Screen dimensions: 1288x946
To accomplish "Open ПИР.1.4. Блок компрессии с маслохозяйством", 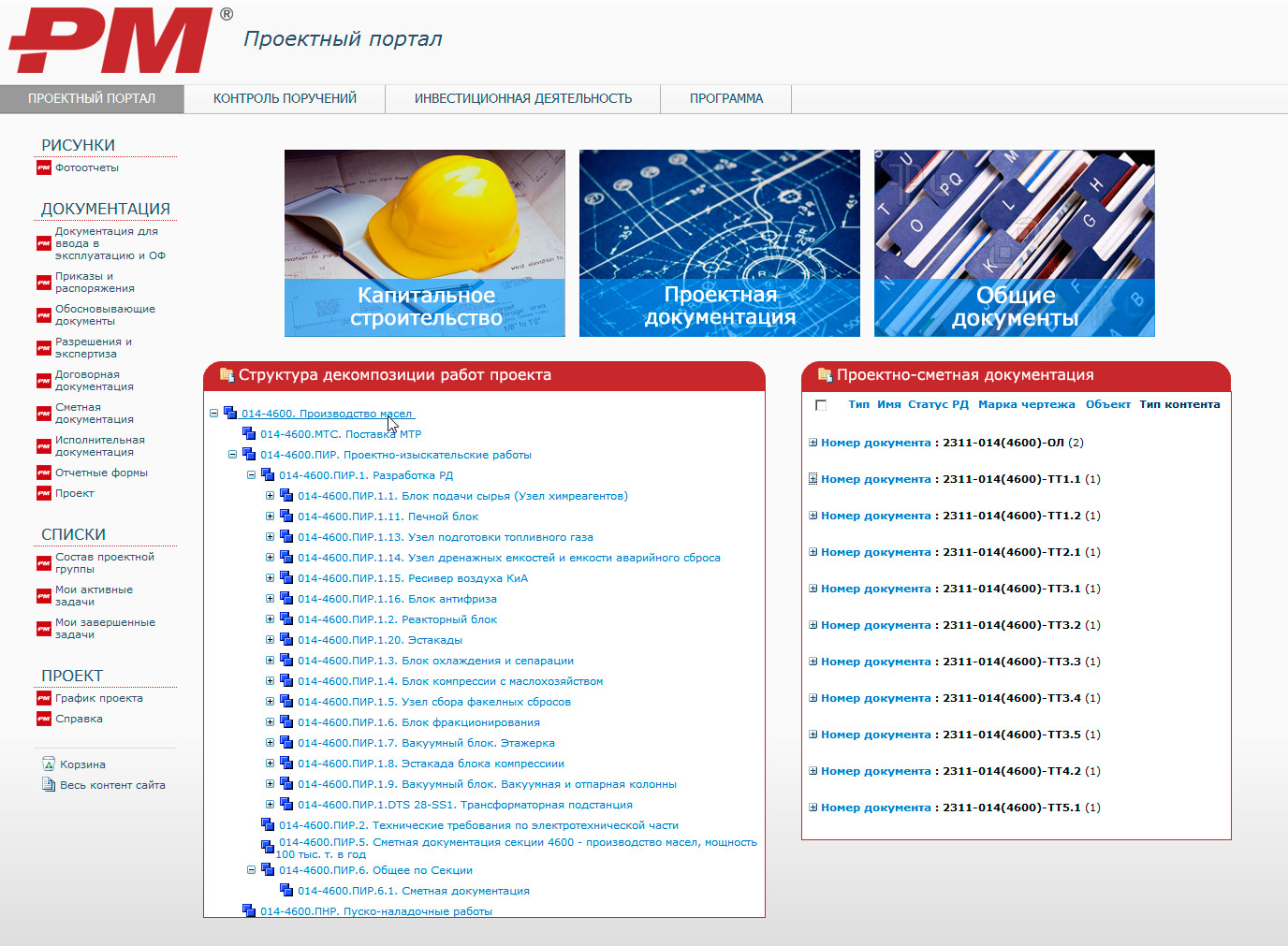I will pos(450,681).
